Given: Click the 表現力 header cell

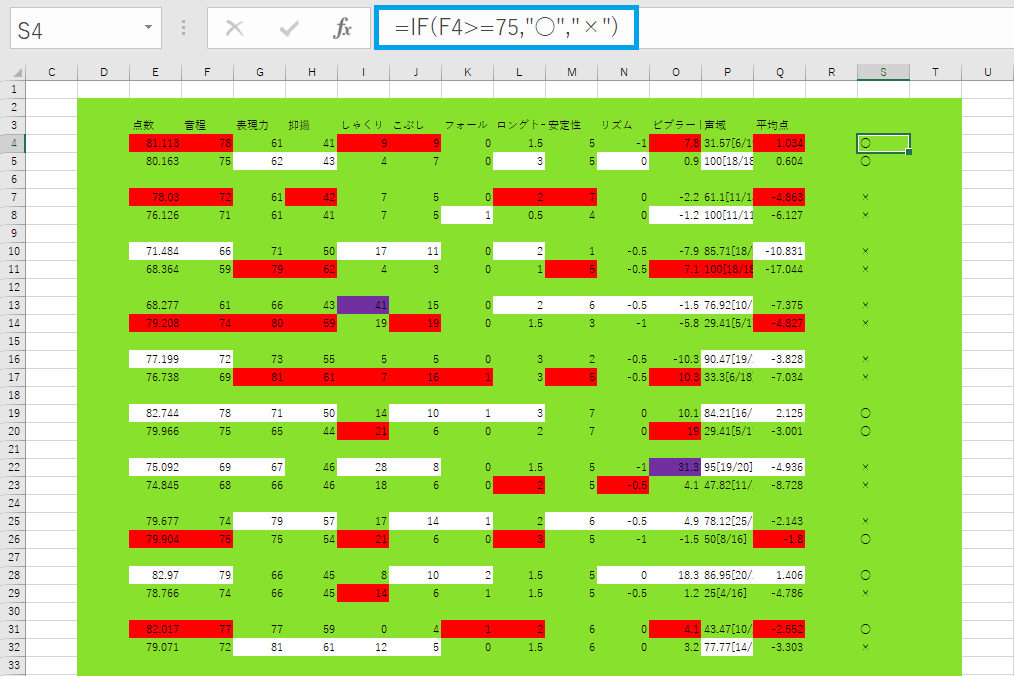Looking at the screenshot, I should coord(259,125).
